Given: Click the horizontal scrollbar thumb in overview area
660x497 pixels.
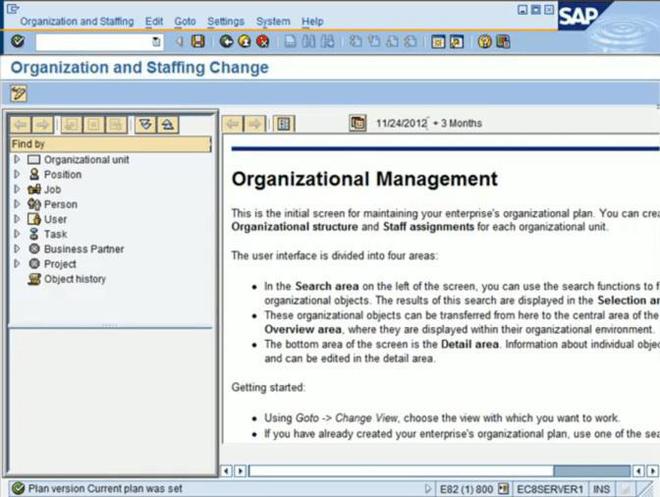Looking at the screenshot, I should tap(591, 470).
